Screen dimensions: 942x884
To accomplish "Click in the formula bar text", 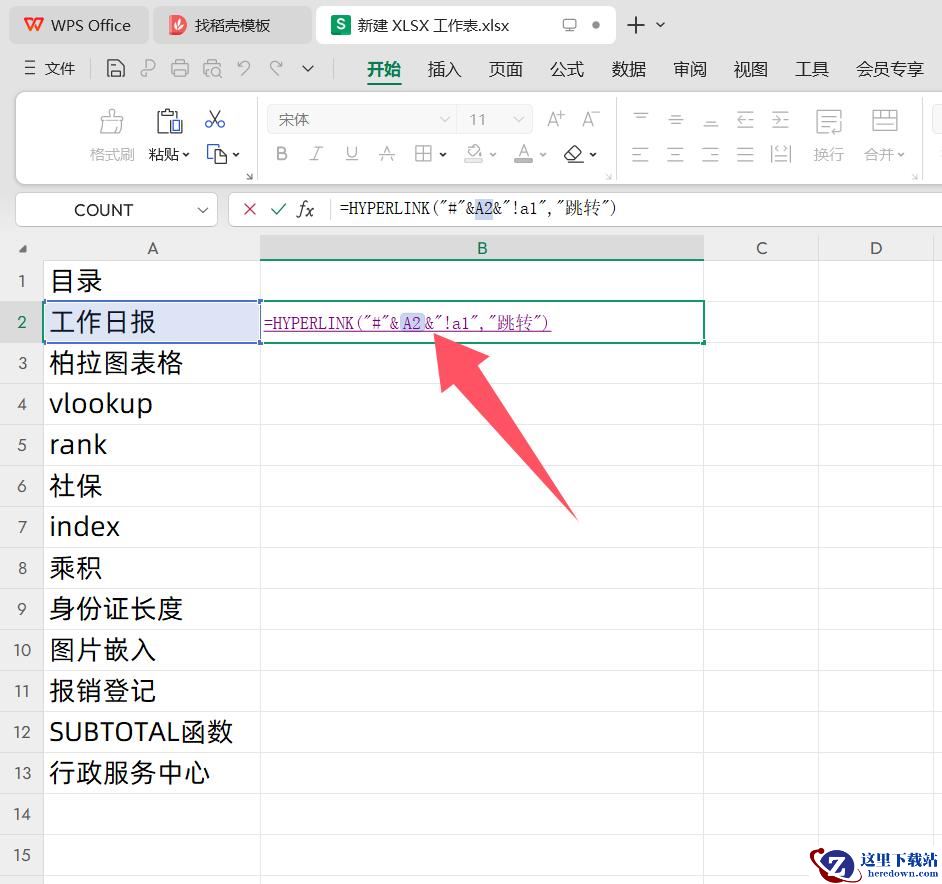I will [x=478, y=209].
